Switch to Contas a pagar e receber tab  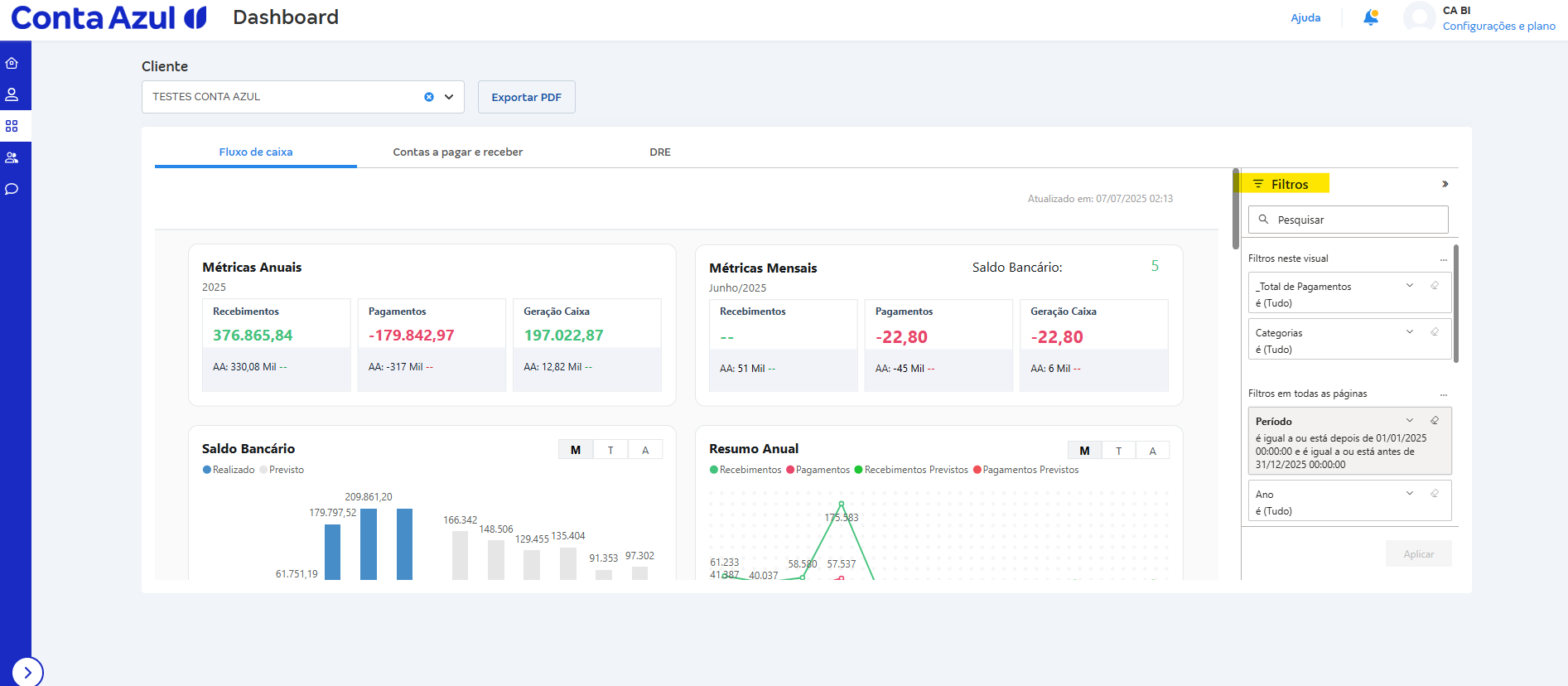point(457,152)
